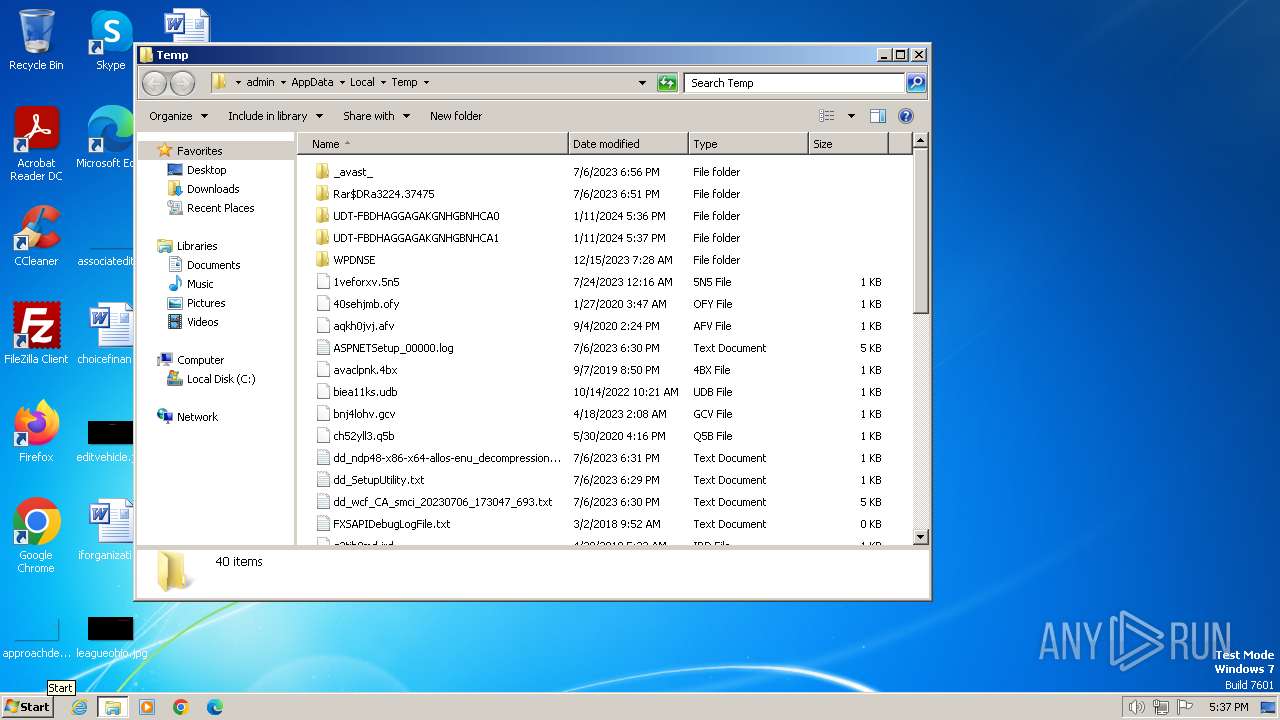
Task: Sort by the Size column header
Action: click(848, 144)
